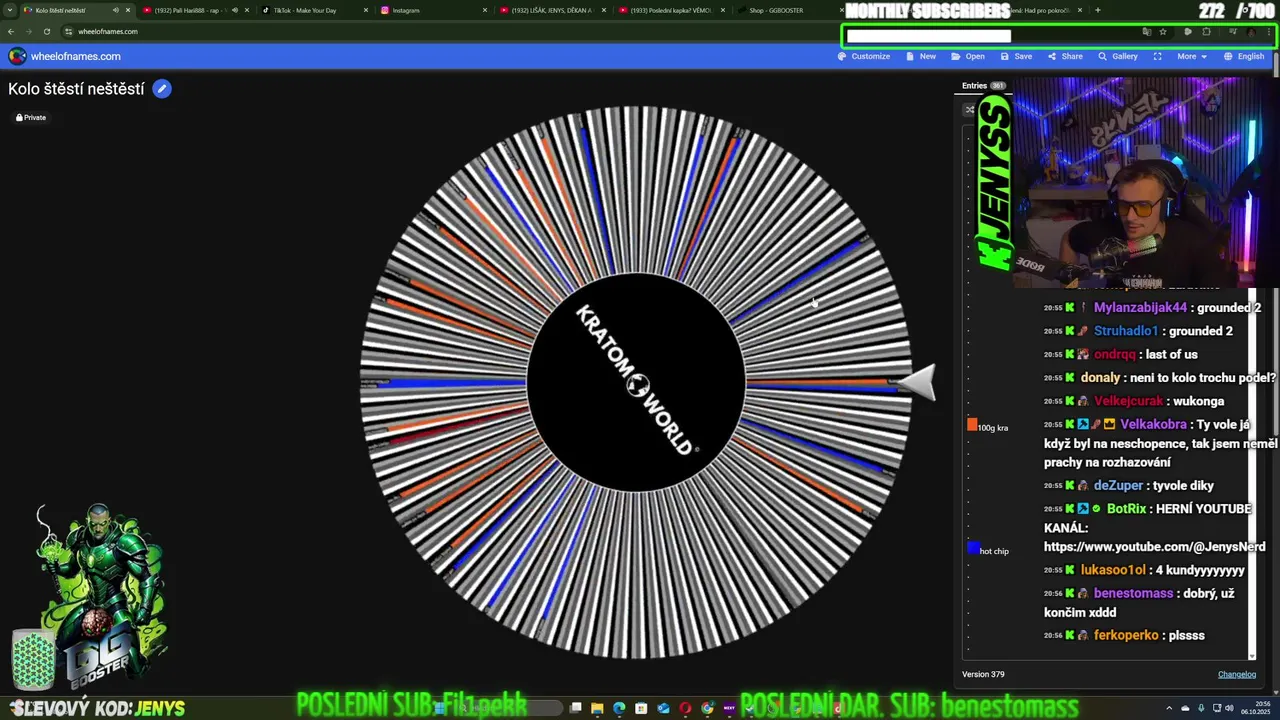Share this wheel
Screen dimensions: 1280x720
point(1065,56)
